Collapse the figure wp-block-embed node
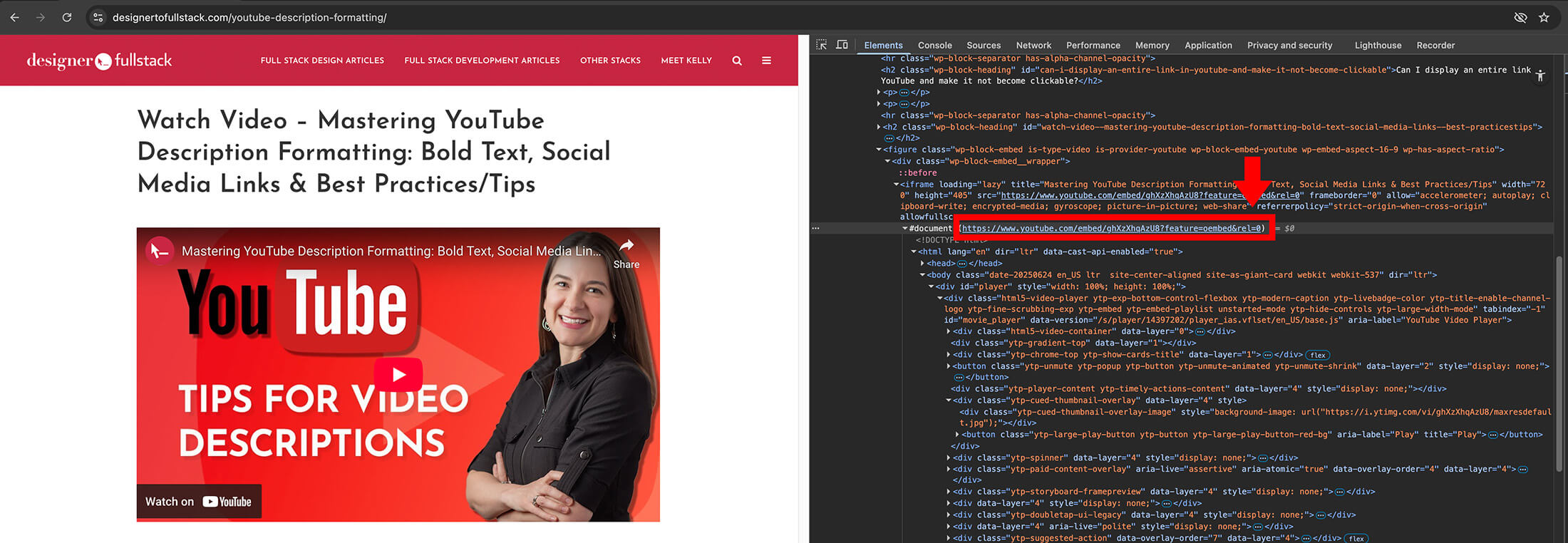Image resolution: width=1568 pixels, height=543 pixels. click(x=878, y=150)
